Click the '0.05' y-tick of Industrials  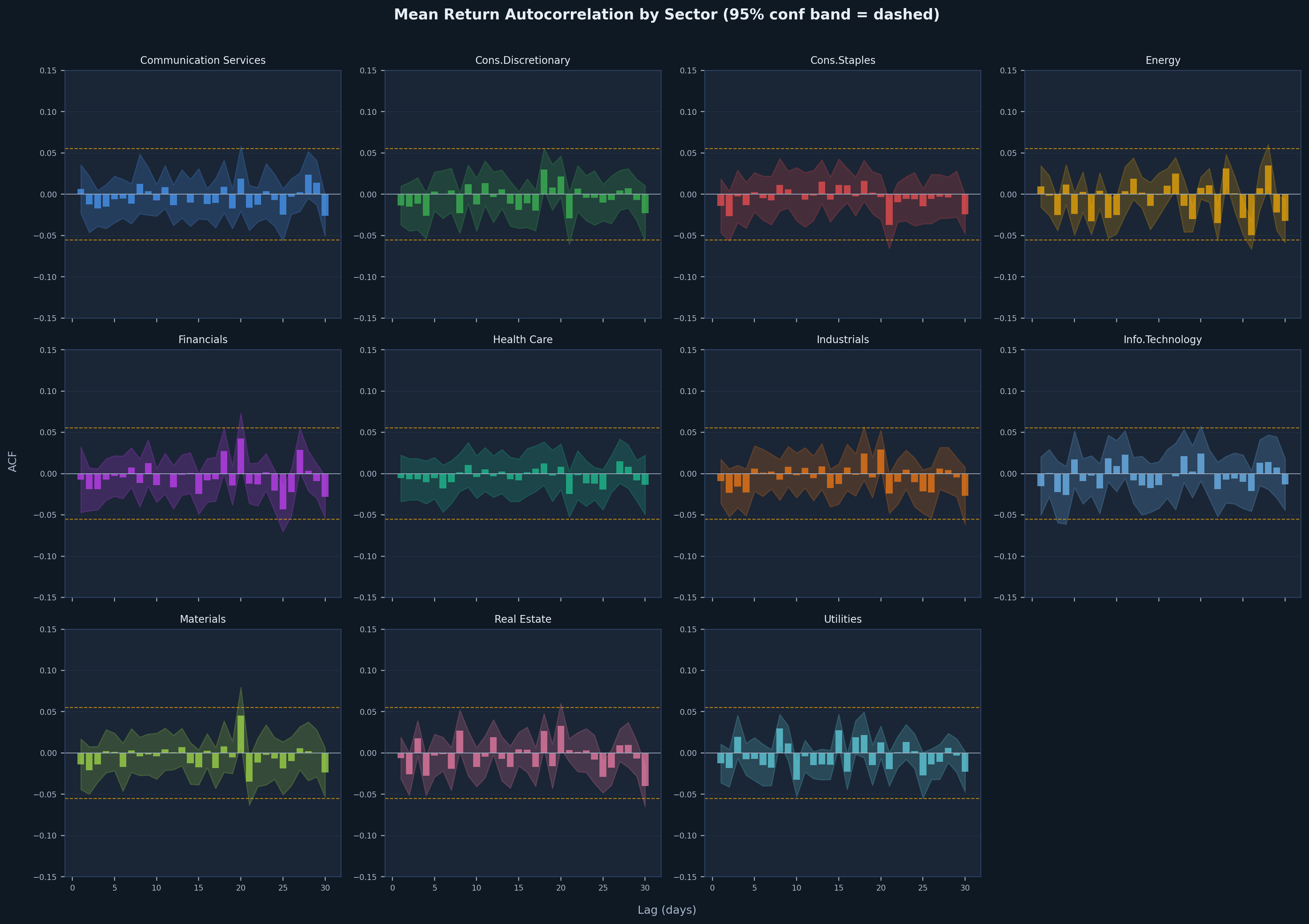click(x=688, y=433)
